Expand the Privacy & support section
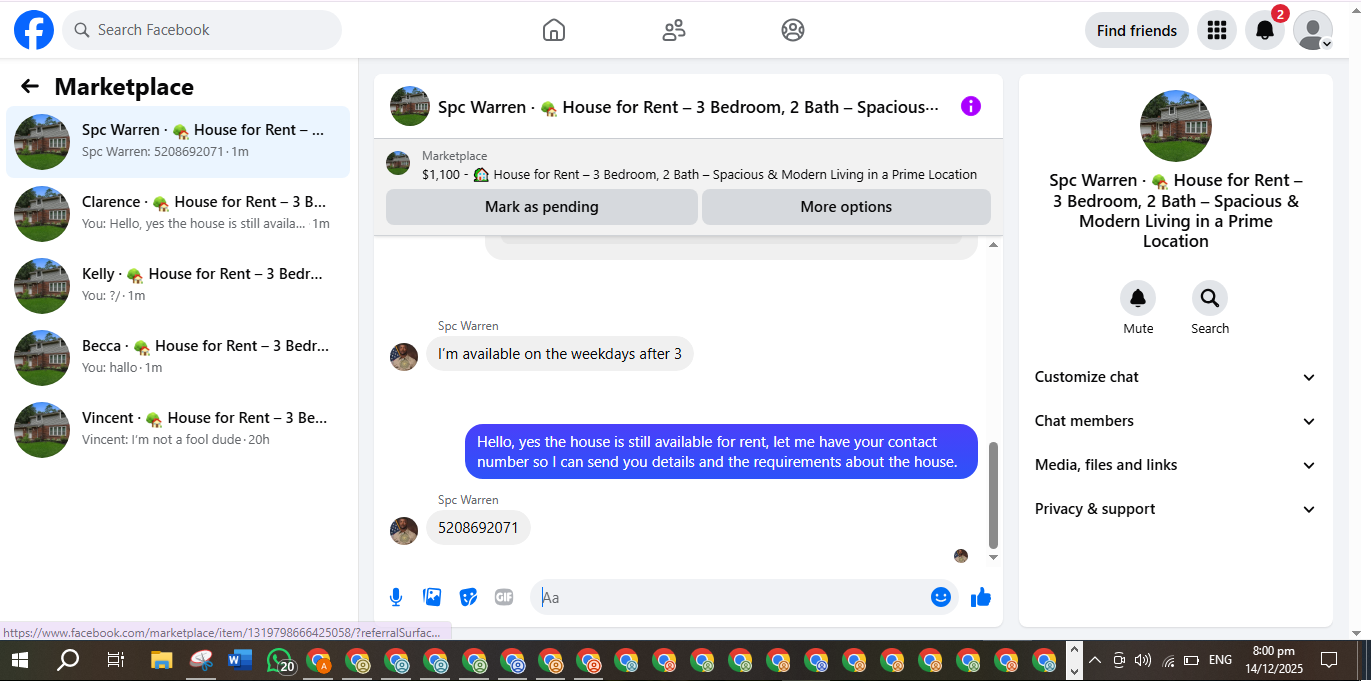The height and width of the screenshot is (687, 1371). pos(1176,509)
